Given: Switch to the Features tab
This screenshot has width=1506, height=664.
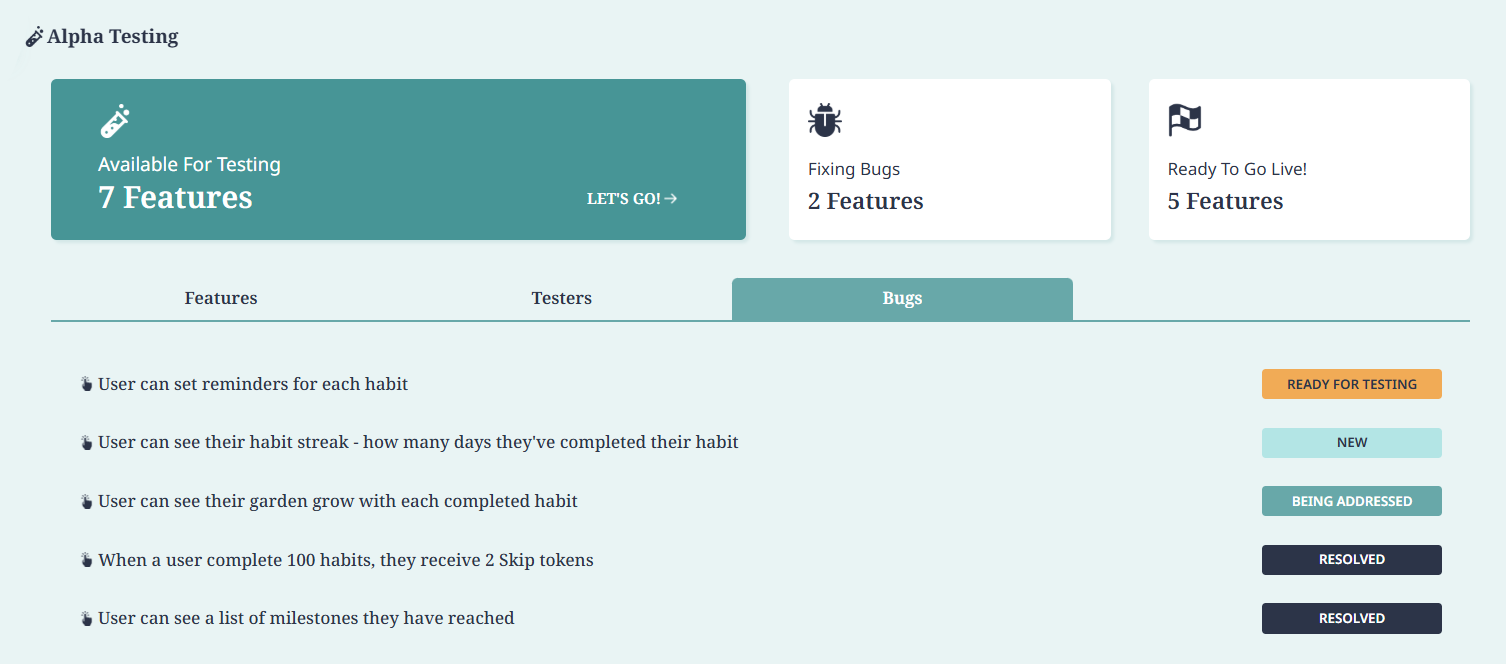Looking at the screenshot, I should (x=221, y=298).
